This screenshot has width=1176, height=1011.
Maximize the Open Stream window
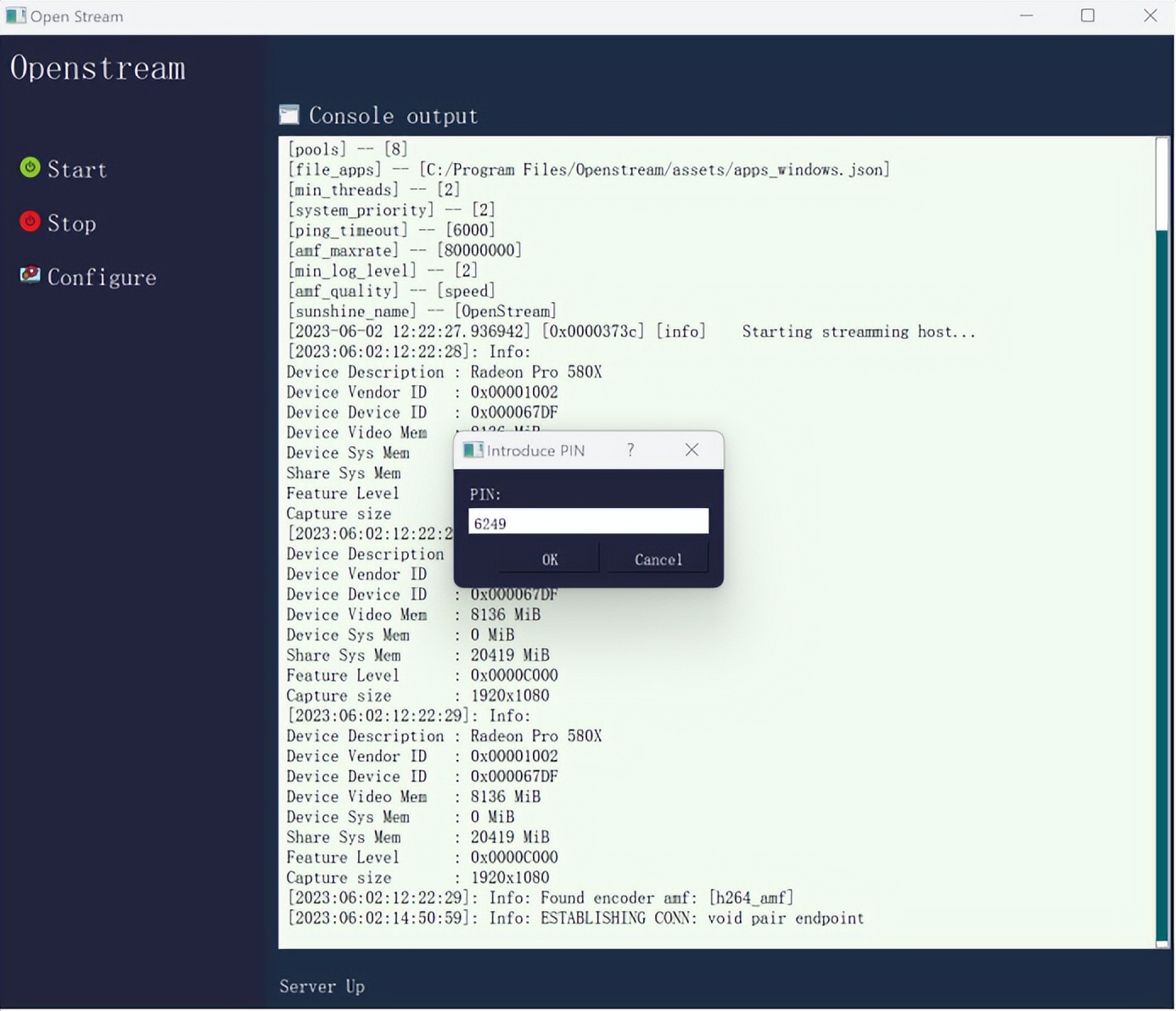[x=1088, y=15]
